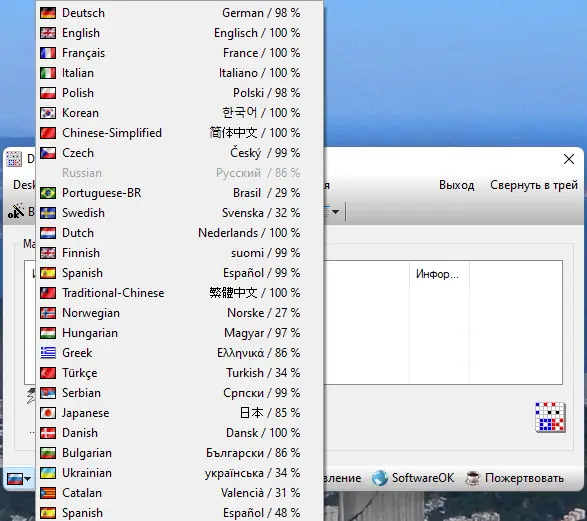The width and height of the screenshot is (587, 521).
Task: Click the SoftwareOK globe icon
Action: tap(380, 478)
